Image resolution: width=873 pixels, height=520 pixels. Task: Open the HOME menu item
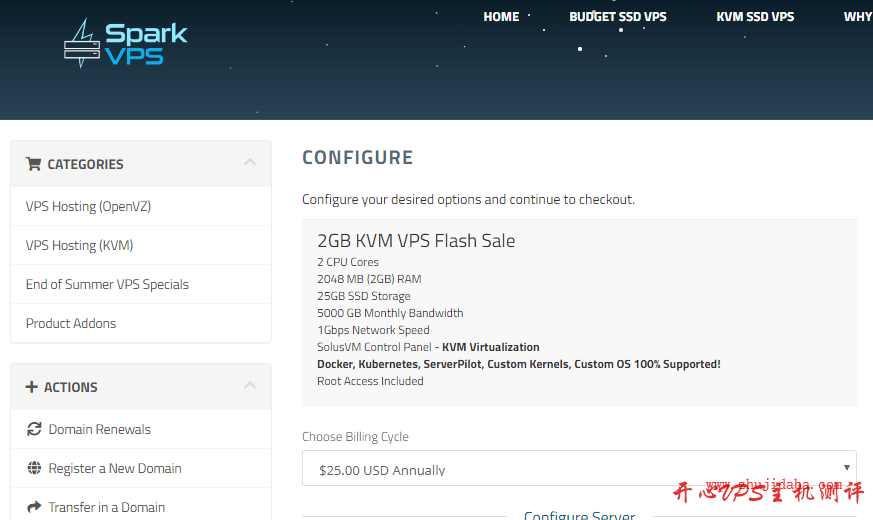point(501,17)
